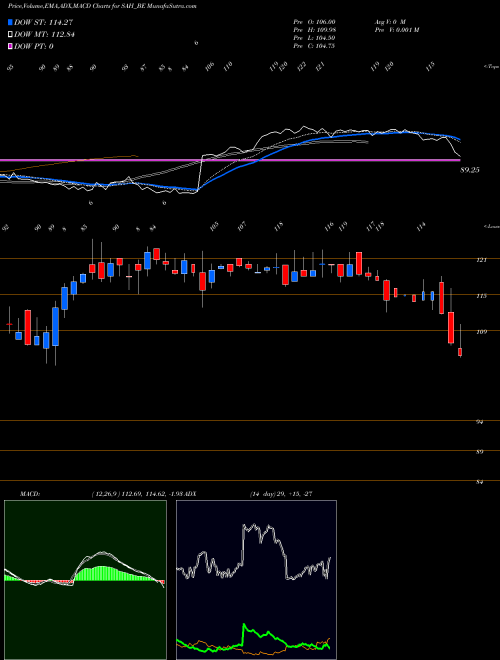Click the 'Pre H: 109.98' high value

point(314,30)
